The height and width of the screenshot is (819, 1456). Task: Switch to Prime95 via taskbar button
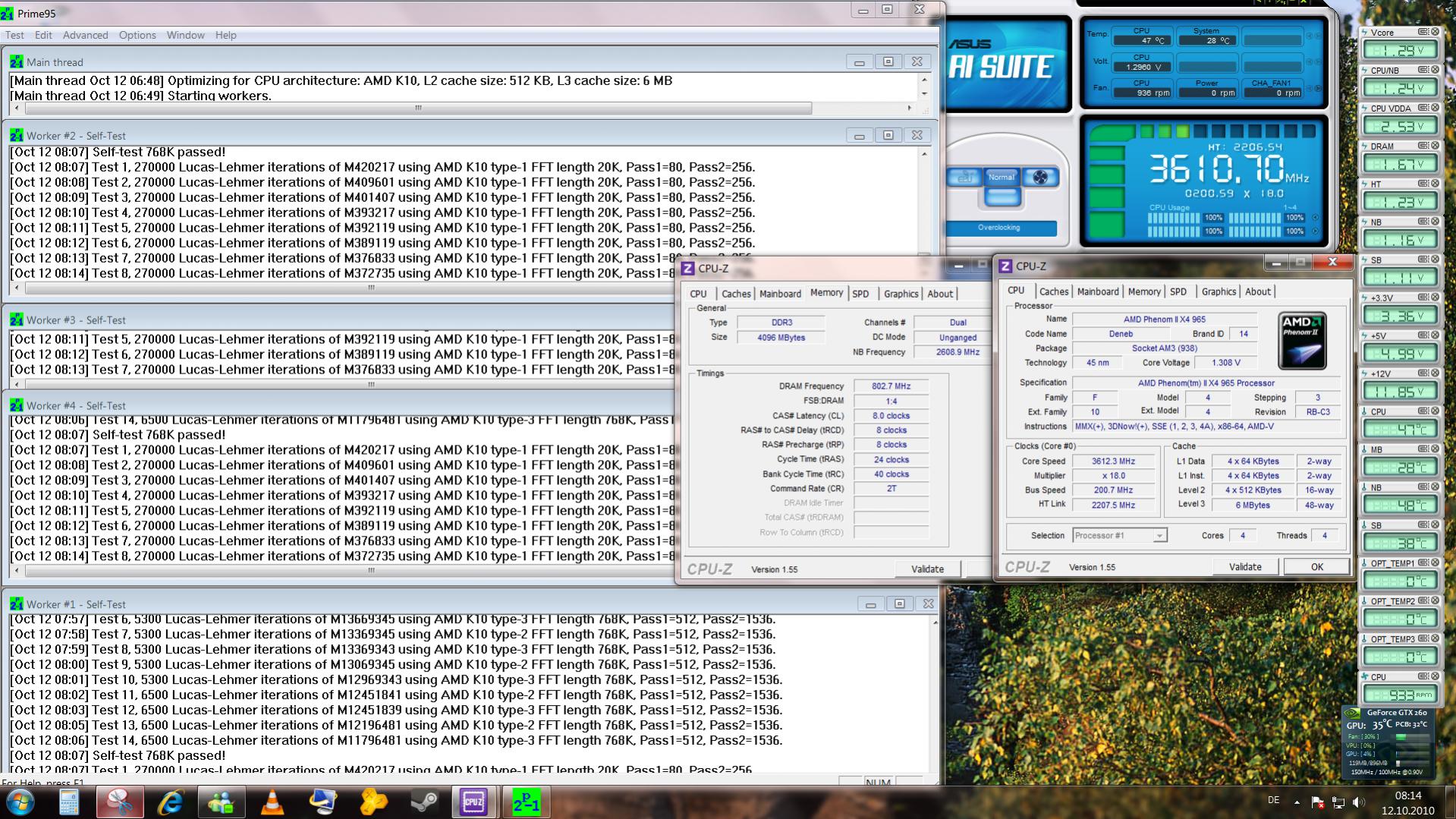point(526,802)
